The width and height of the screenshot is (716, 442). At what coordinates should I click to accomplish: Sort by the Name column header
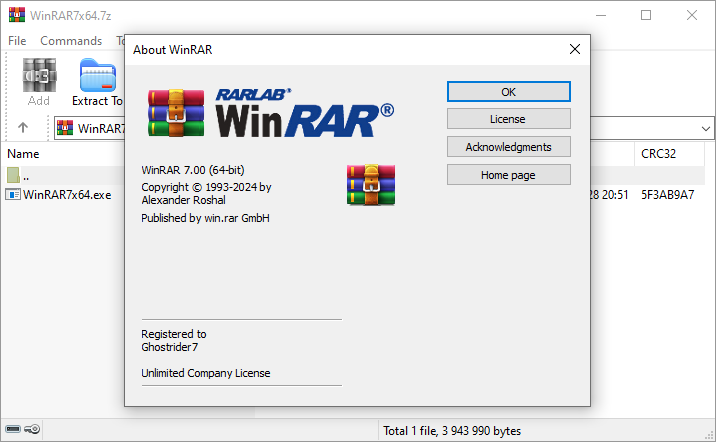23,154
